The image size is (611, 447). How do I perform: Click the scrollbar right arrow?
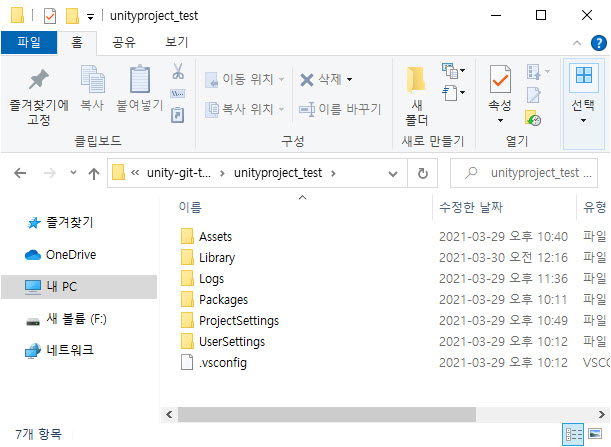pos(602,414)
